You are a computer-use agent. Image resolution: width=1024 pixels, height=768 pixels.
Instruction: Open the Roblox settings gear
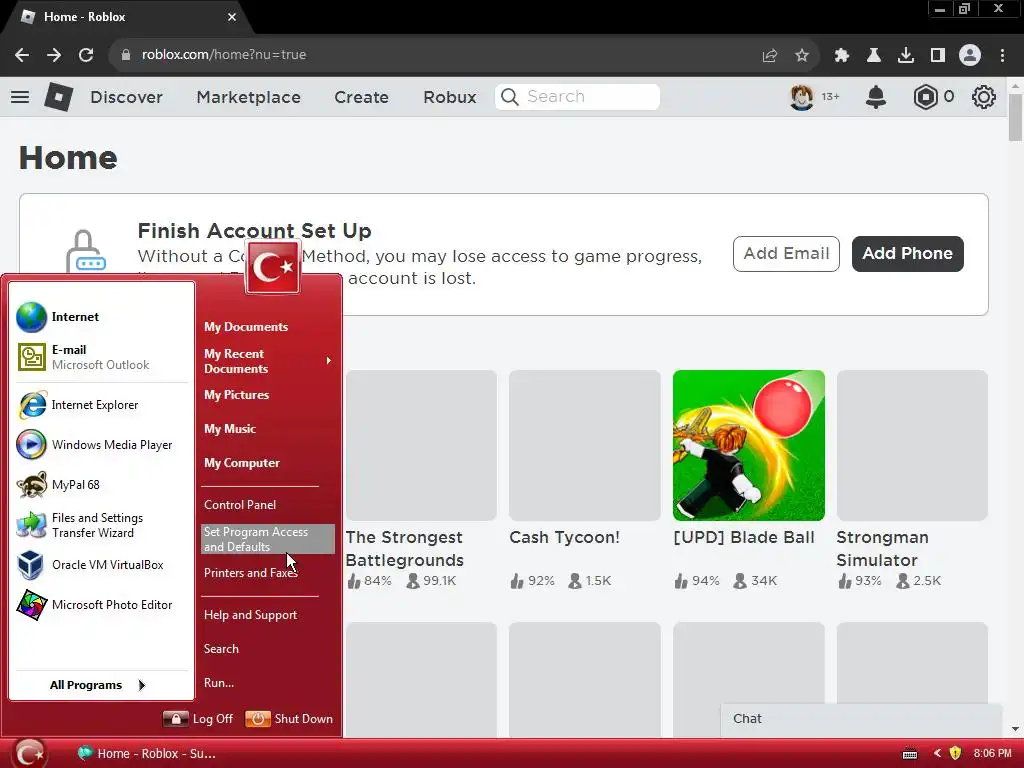pyautogui.click(x=984, y=97)
